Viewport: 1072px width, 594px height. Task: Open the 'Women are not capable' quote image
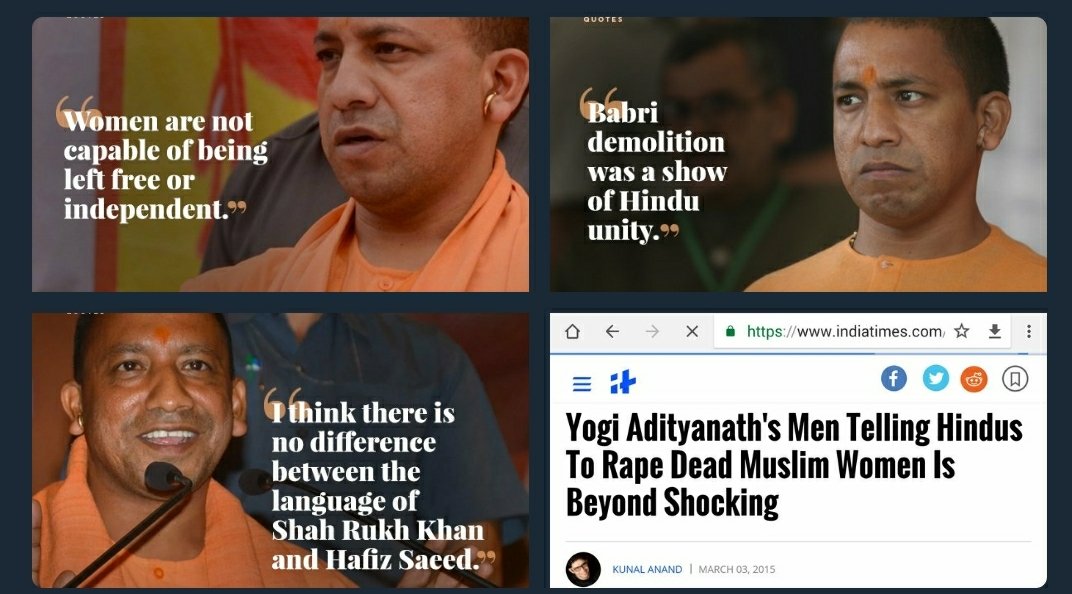tap(280, 154)
